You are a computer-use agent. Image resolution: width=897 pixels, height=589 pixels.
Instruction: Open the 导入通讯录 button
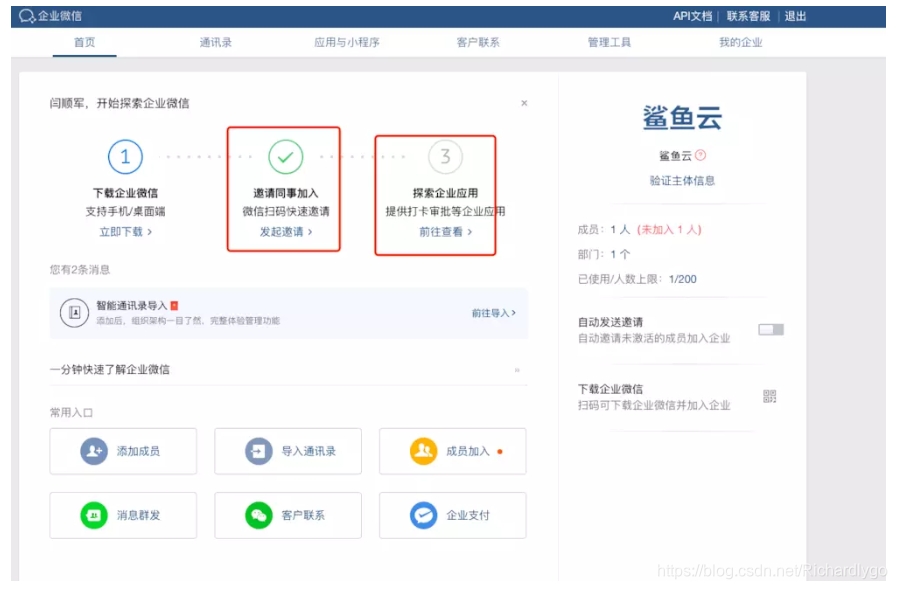(288, 451)
